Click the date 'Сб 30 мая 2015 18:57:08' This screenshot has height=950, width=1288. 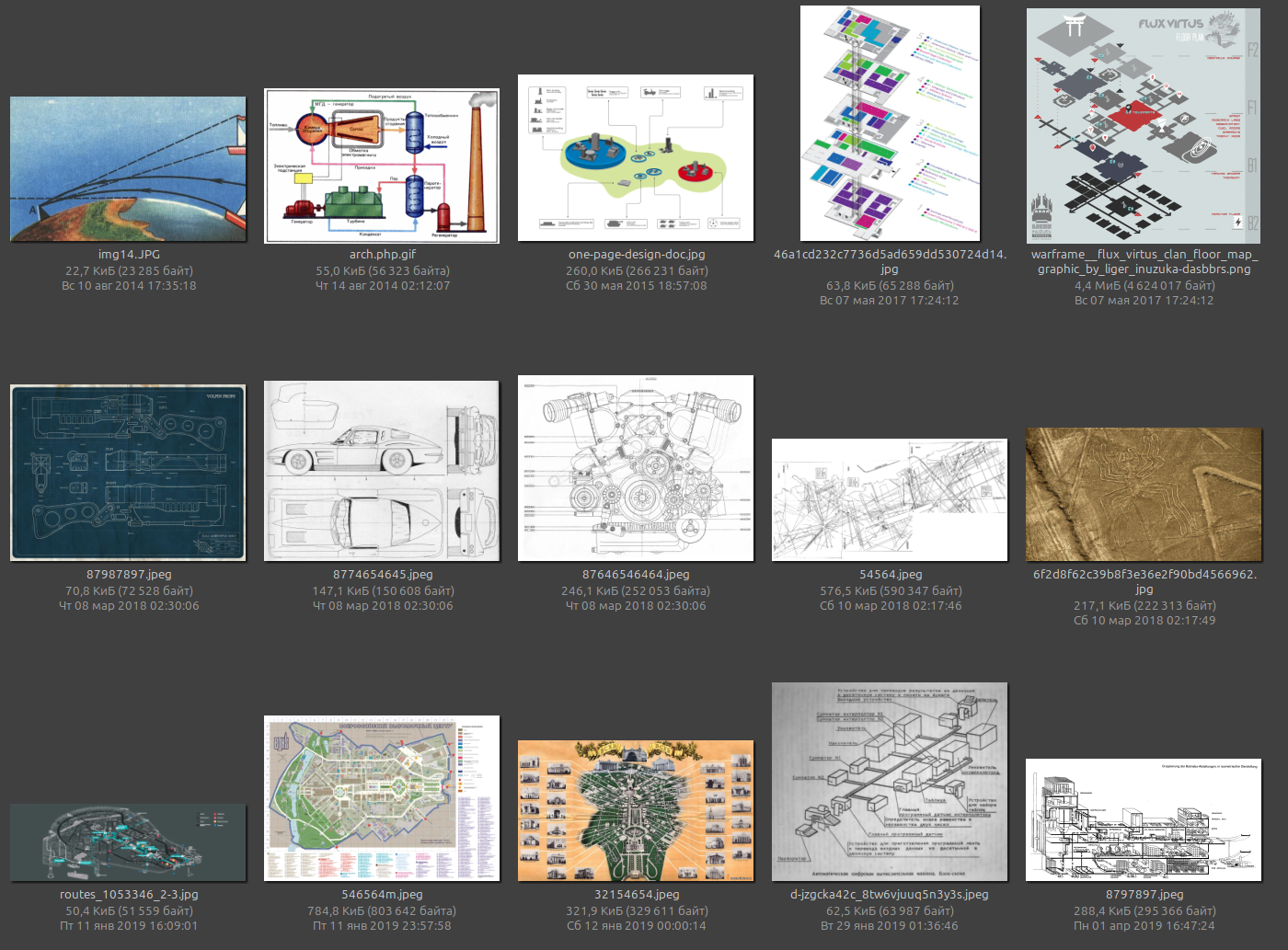coord(637,286)
